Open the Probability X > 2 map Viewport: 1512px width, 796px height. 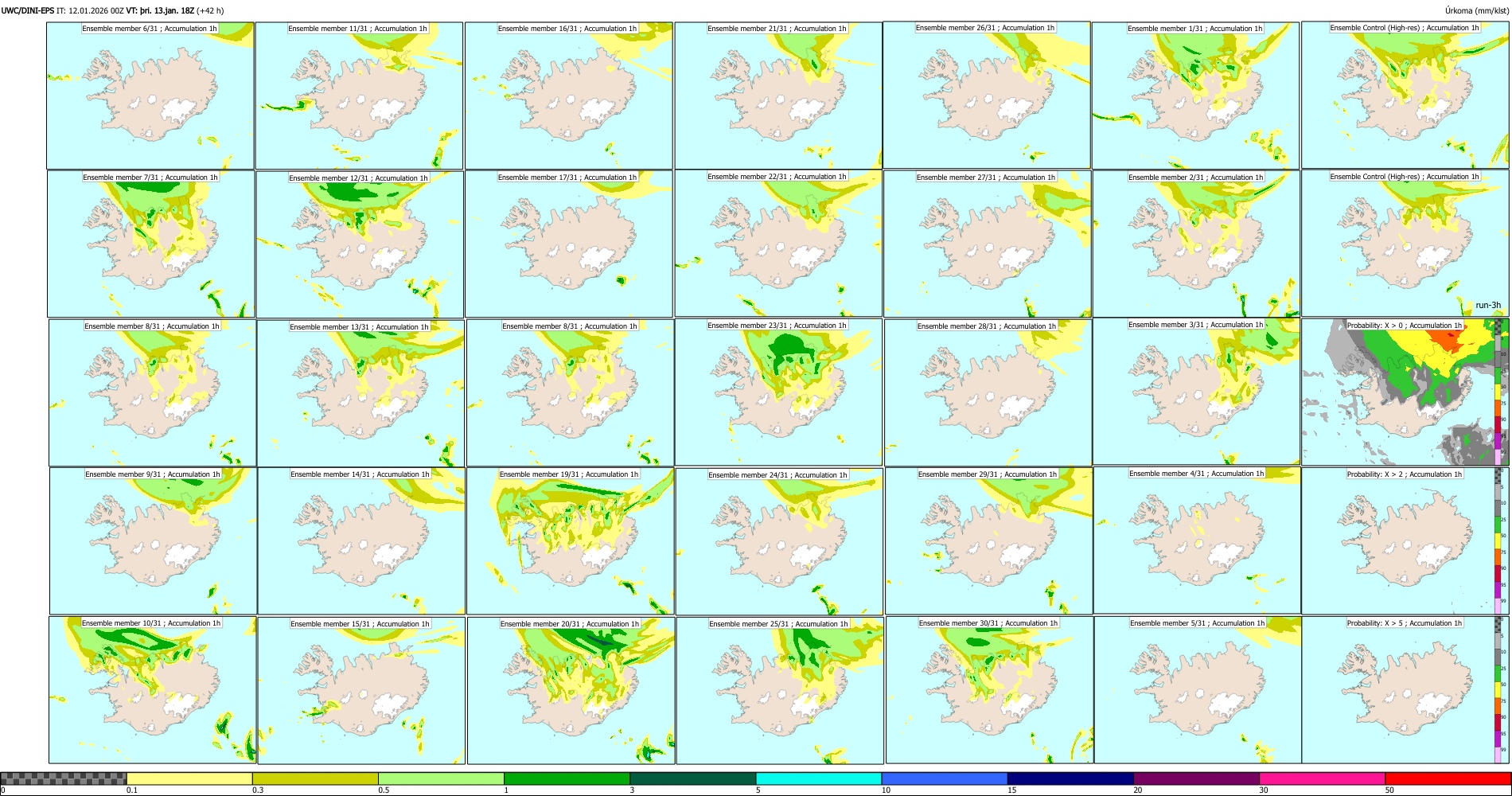[x=1405, y=540]
